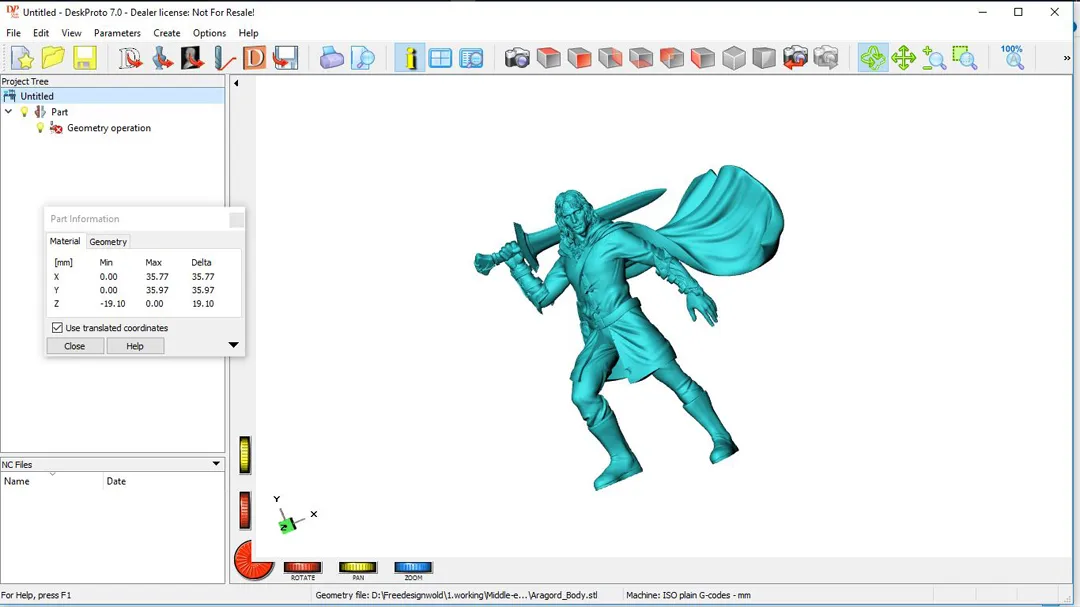Screen dimensions: 1080x607
Task: Show more toolbar buttons via the double chevron
Action: (x=1067, y=58)
